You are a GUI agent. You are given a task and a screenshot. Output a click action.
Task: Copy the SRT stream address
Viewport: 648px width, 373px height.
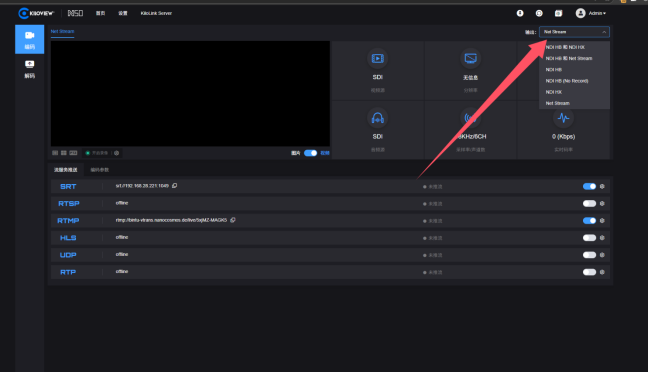tap(175, 186)
